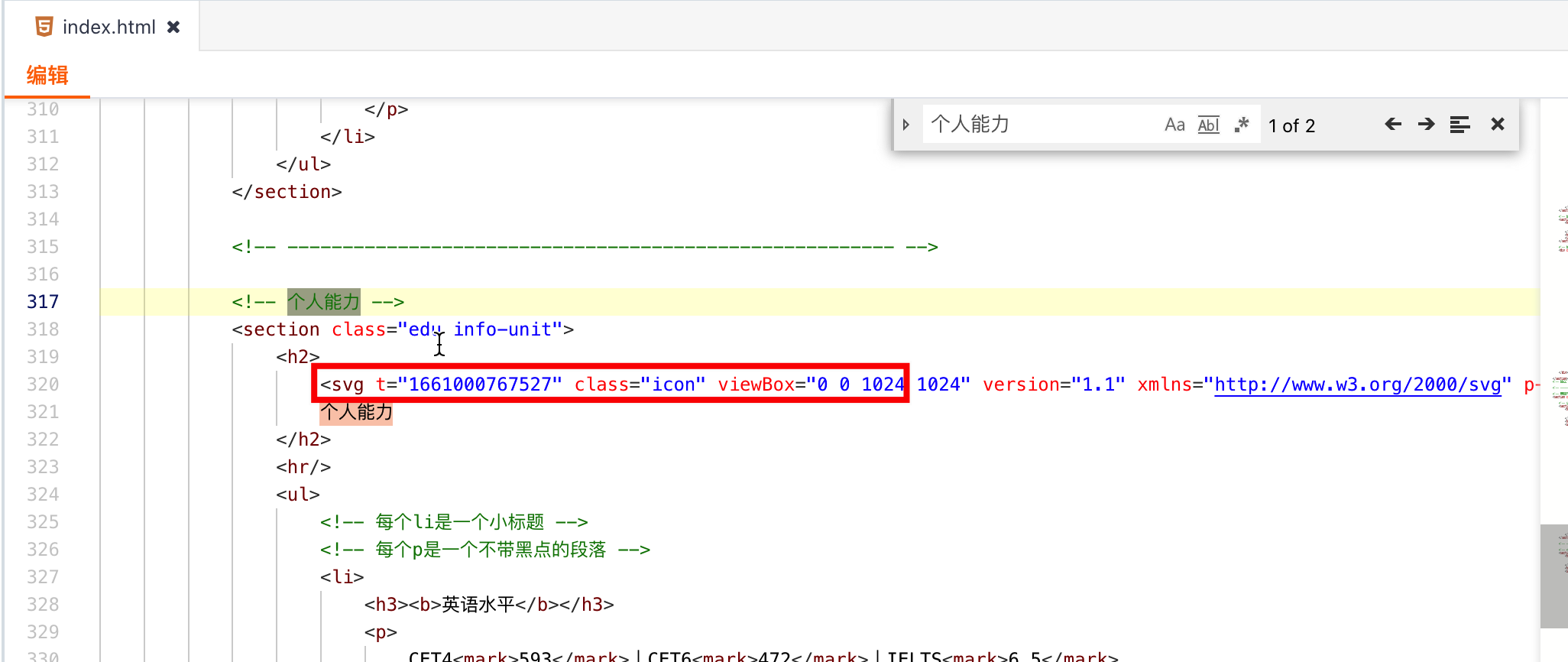
Task: Click the </section> tag on line 313
Action: tap(287, 192)
